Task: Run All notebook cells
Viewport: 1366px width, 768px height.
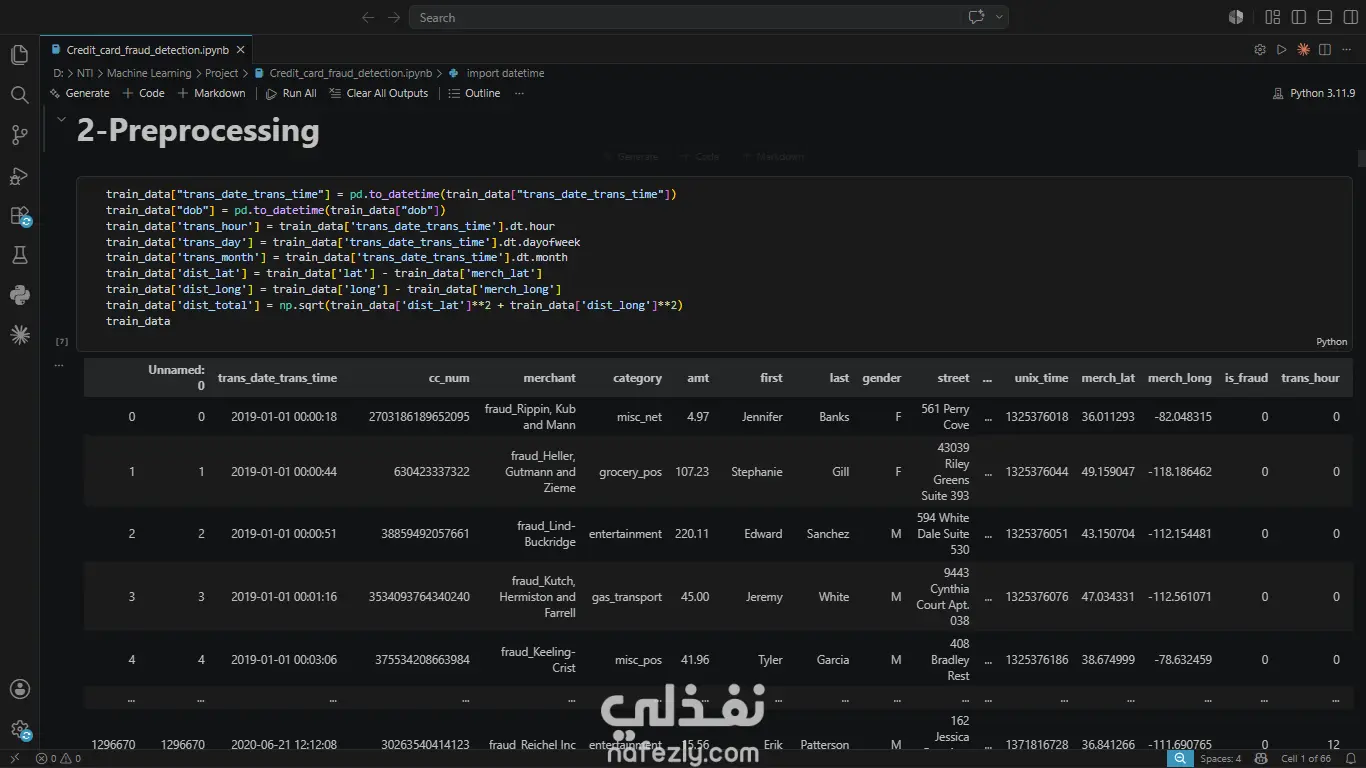Action: click(291, 93)
